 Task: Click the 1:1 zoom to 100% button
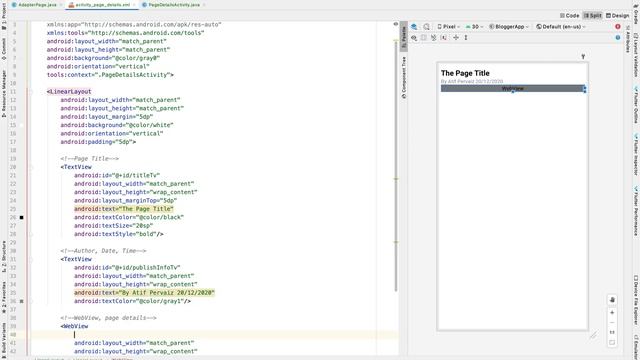[x=612, y=332]
